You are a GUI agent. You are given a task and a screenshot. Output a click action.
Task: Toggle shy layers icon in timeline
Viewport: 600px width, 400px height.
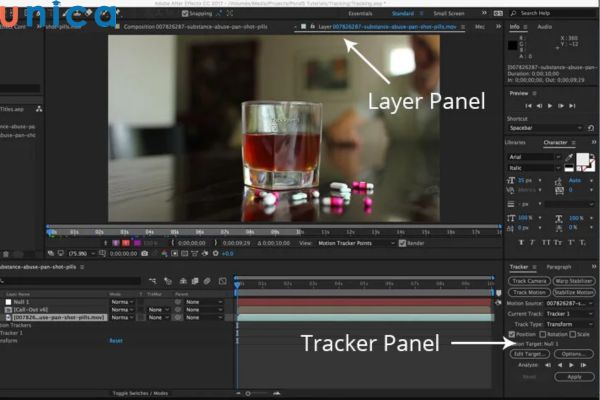[x=183, y=281]
